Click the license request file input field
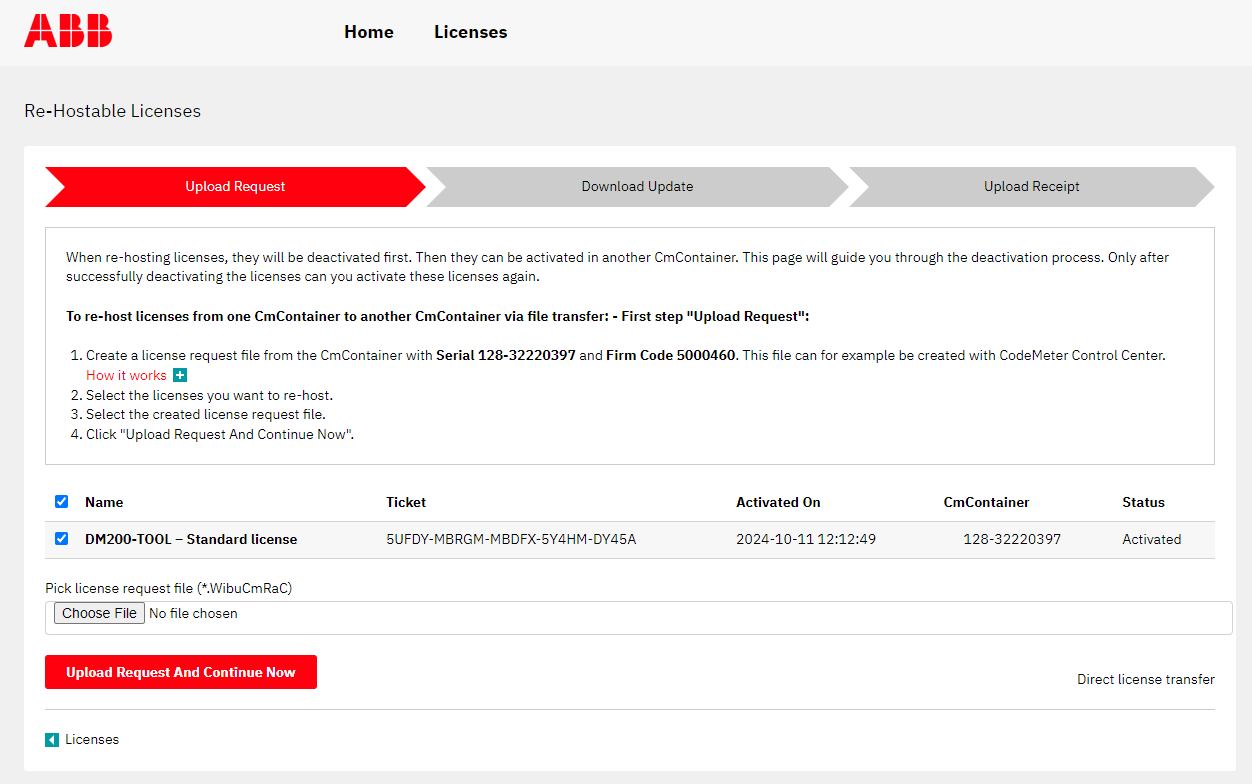The width and height of the screenshot is (1252, 784). tap(639, 618)
